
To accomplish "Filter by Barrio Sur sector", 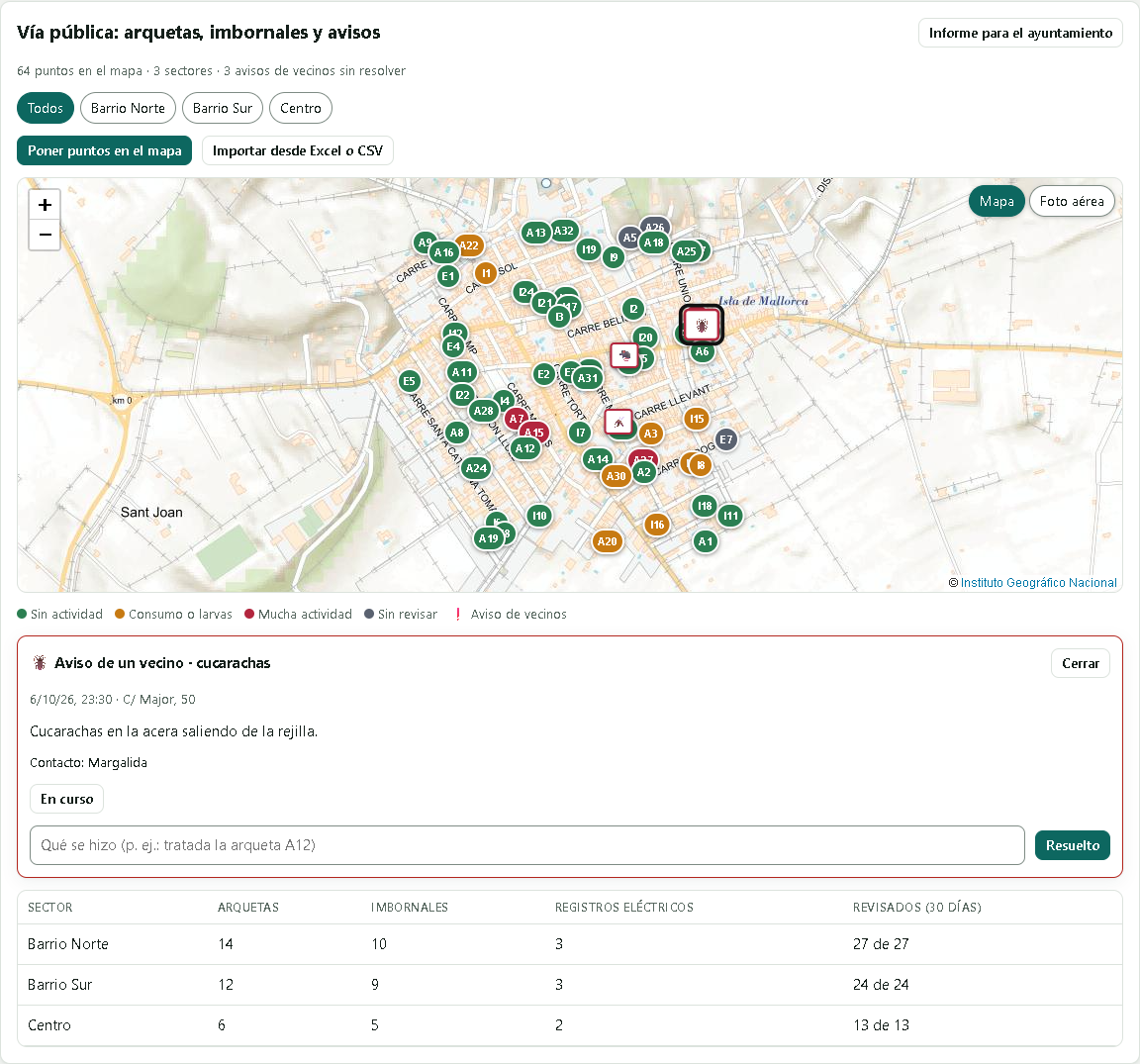I will click(223, 108).
